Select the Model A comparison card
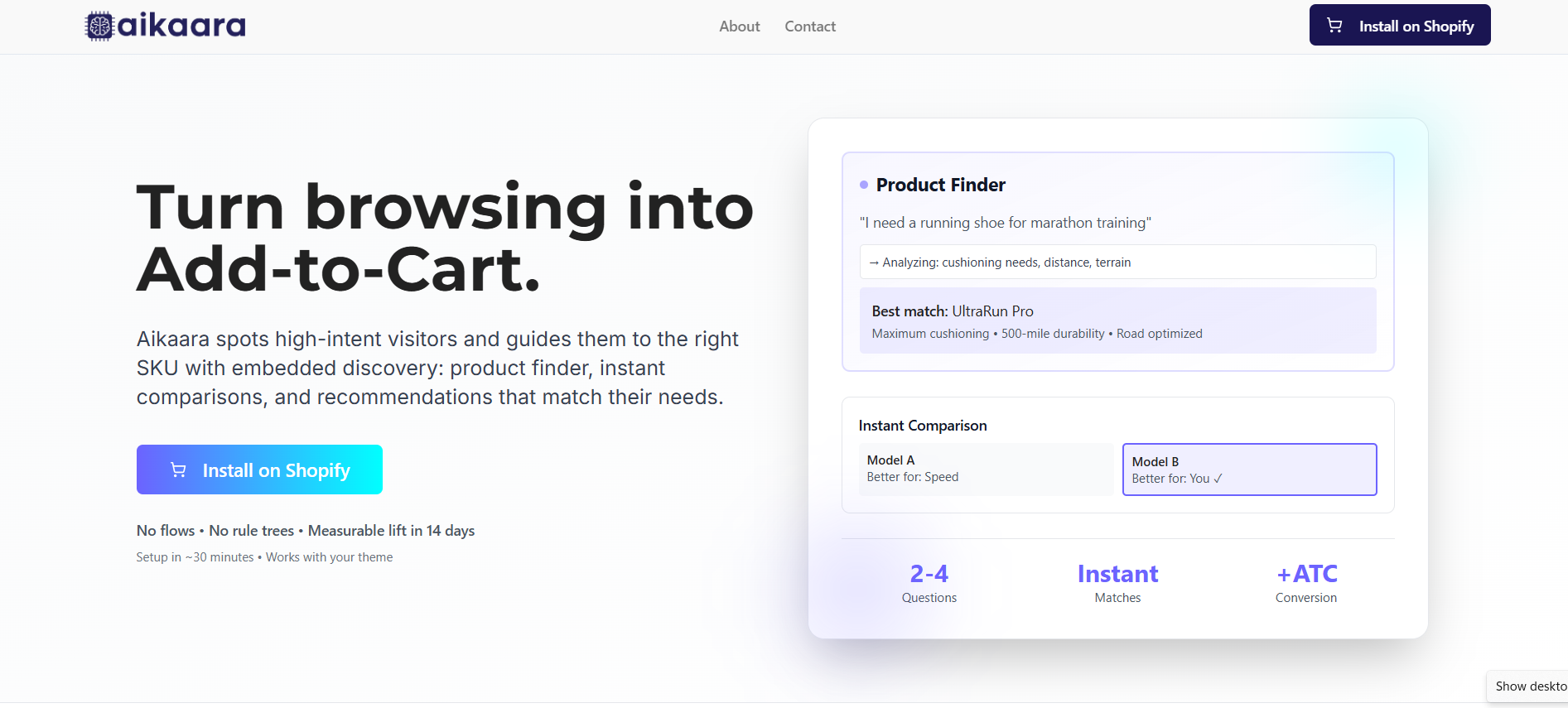1568x708 pixels. 986,469
